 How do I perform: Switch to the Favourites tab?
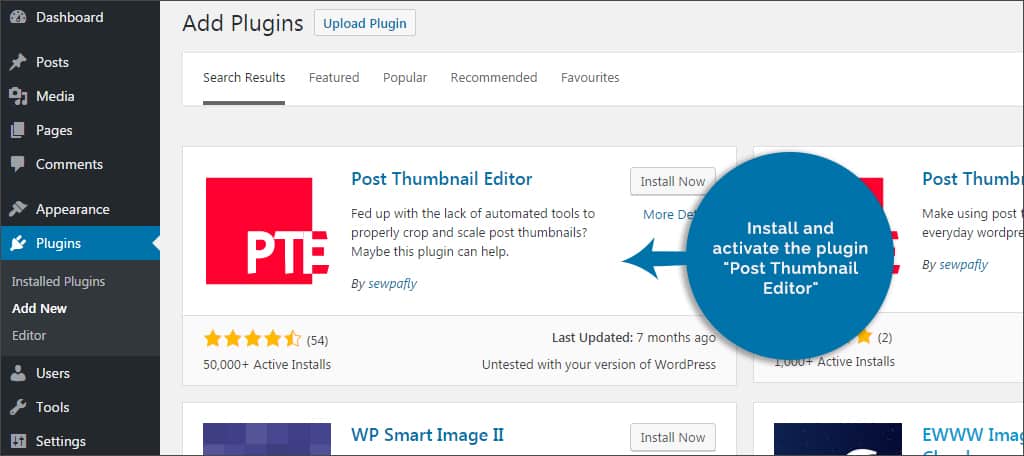(x=590, y=77)
